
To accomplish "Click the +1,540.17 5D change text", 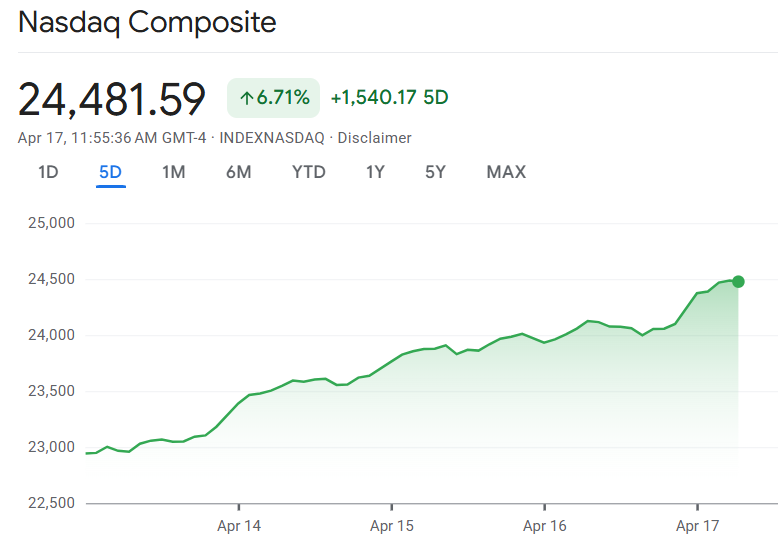I will click(389, 98).
